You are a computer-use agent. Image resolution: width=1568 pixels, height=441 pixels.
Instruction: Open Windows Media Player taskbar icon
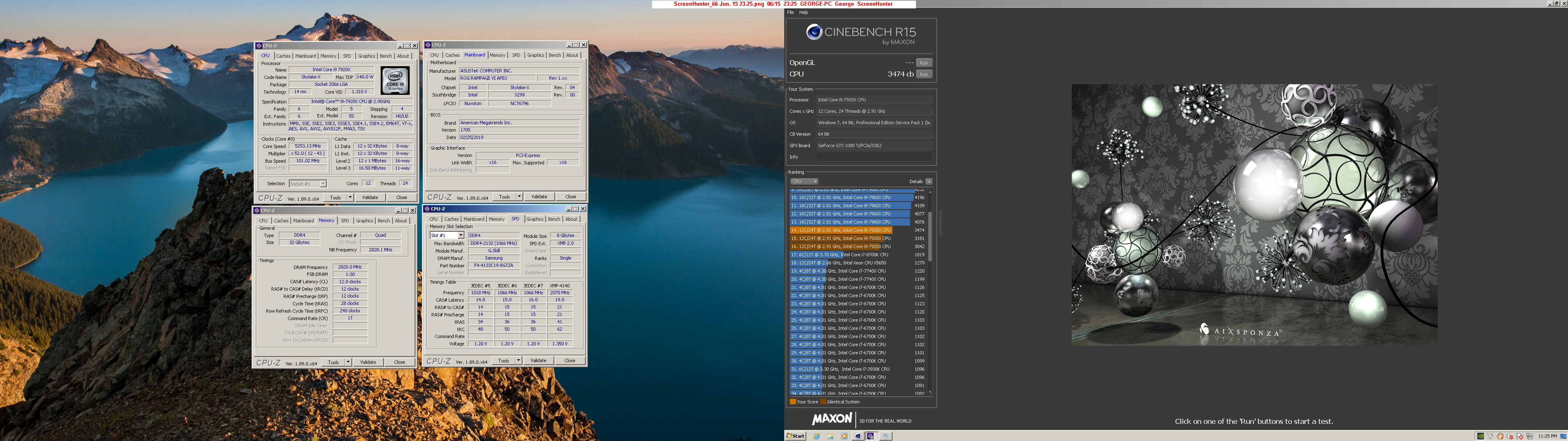click(x=844, y=436)
